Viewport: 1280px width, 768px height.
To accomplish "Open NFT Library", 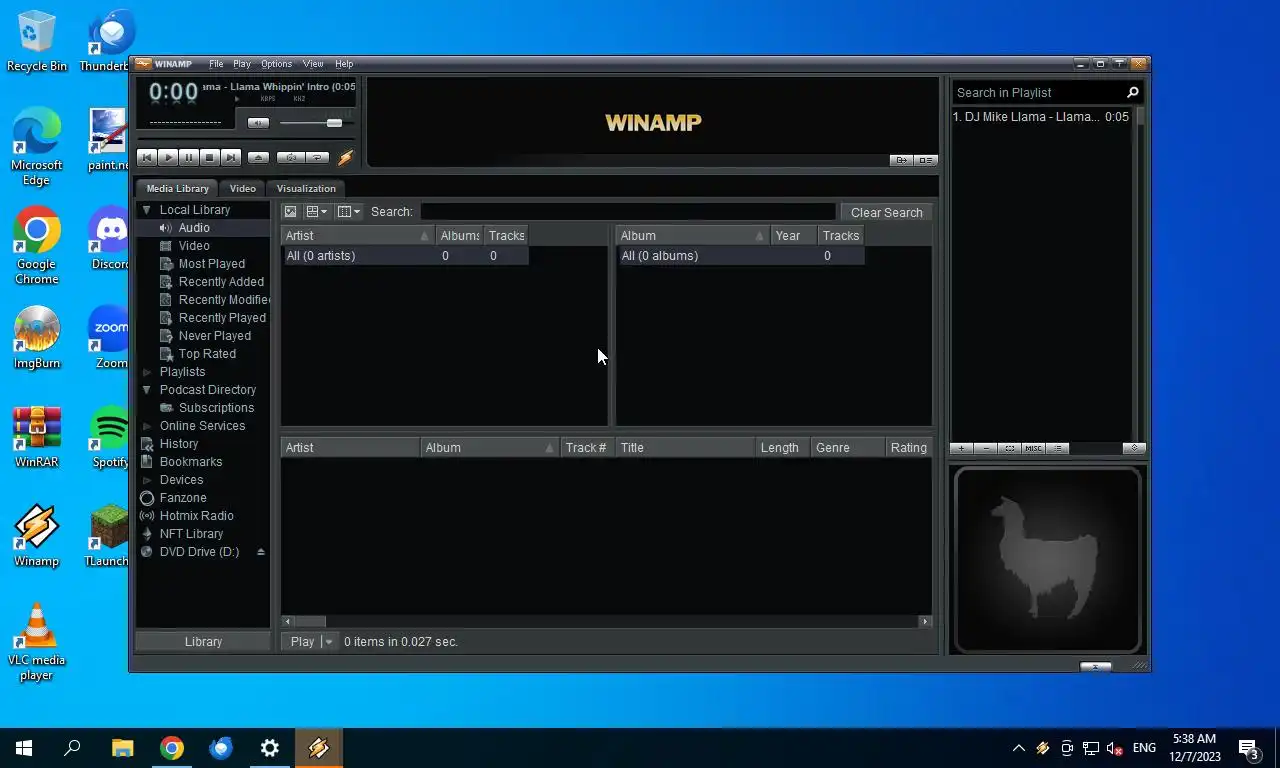I will [x=191, y=534].
